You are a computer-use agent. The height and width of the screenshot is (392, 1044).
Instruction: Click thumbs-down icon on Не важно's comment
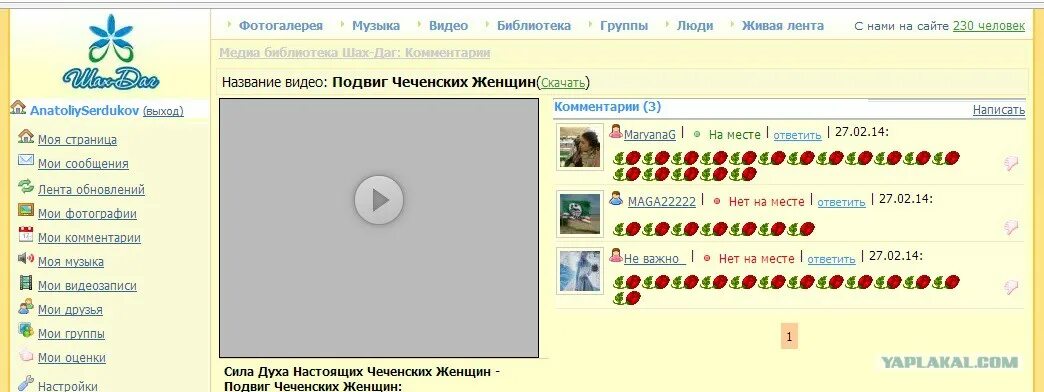(x=1011, y=288)
